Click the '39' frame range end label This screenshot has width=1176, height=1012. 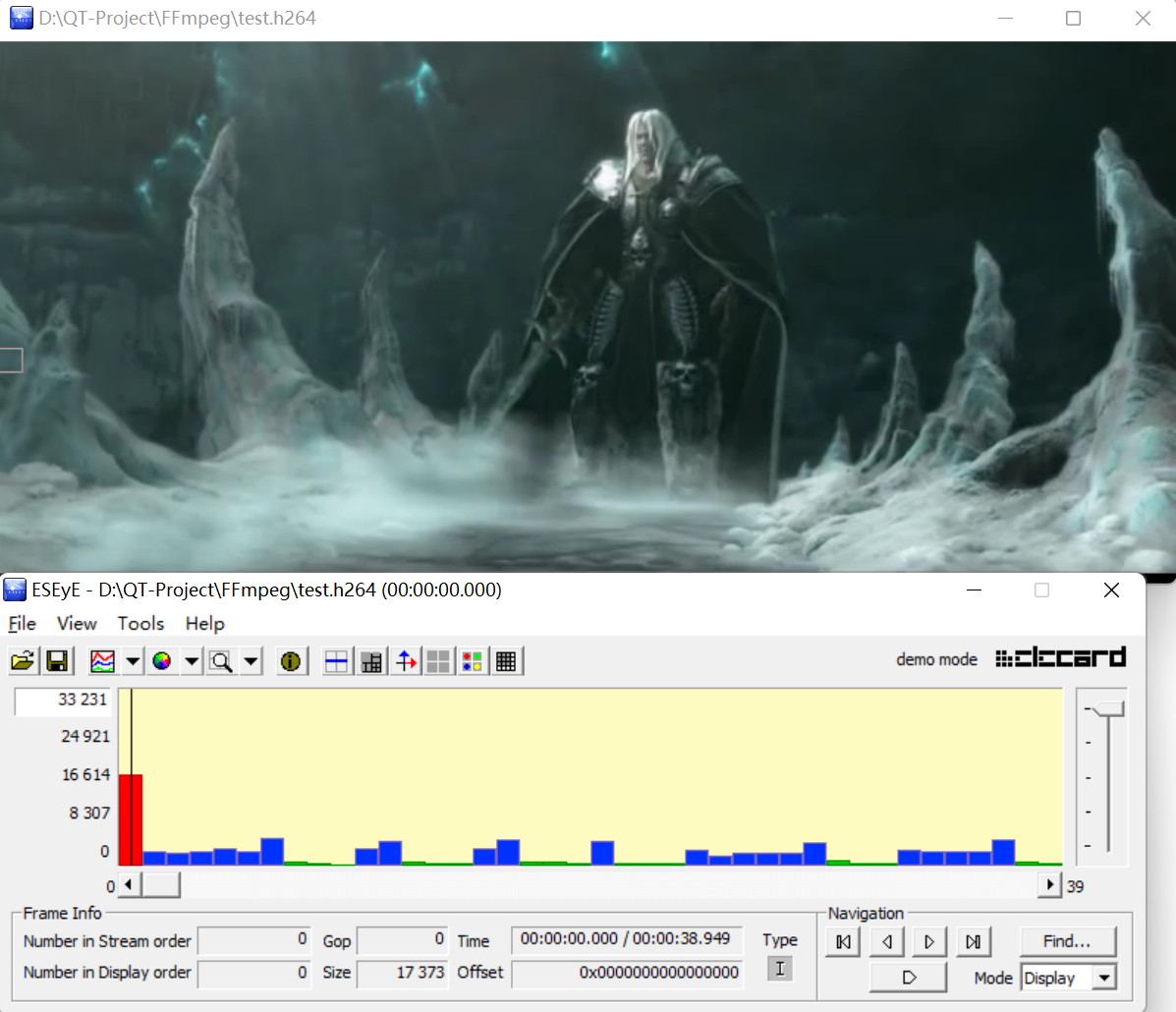click(1076, 886)
